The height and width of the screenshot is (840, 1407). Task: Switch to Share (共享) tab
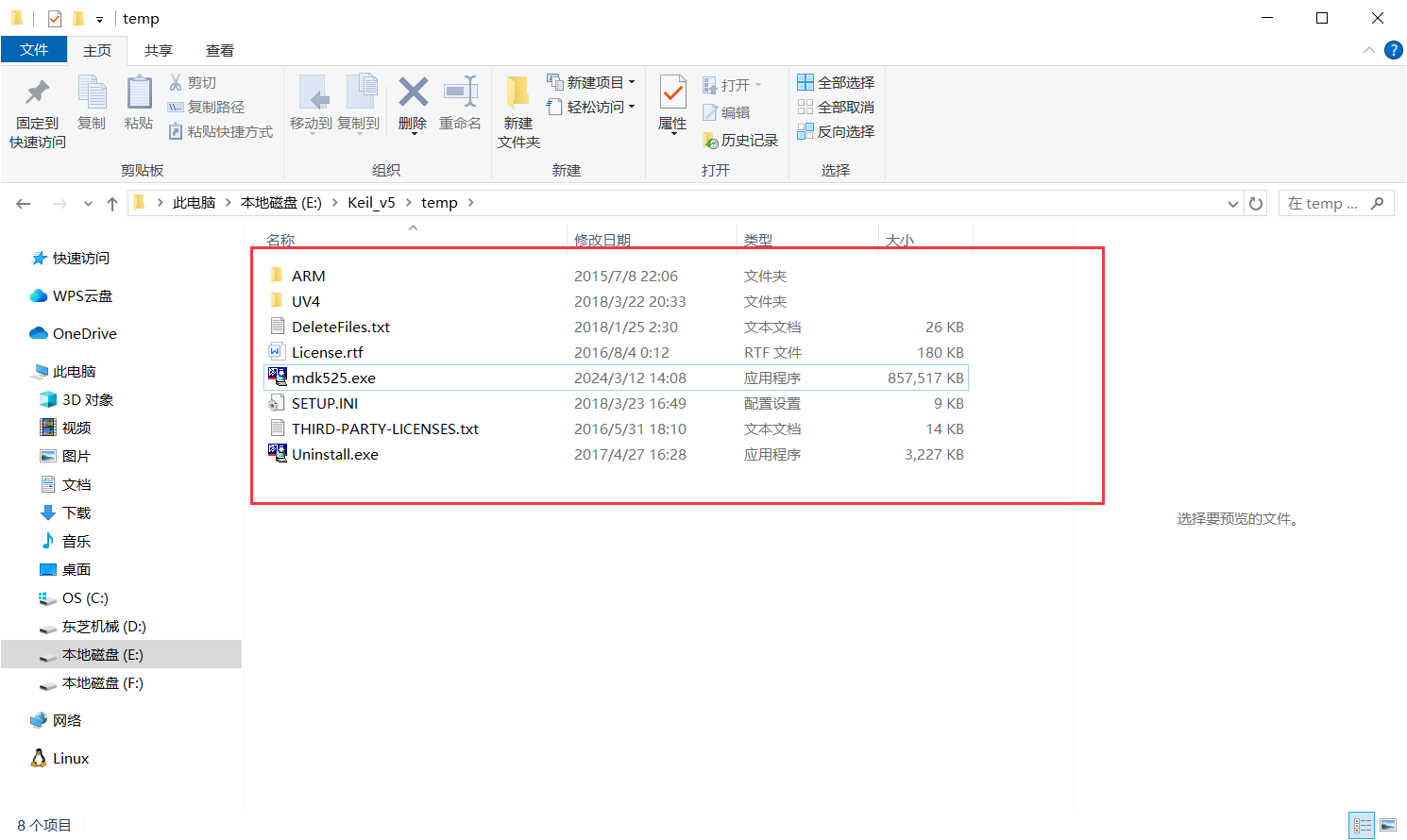(159, 50)
